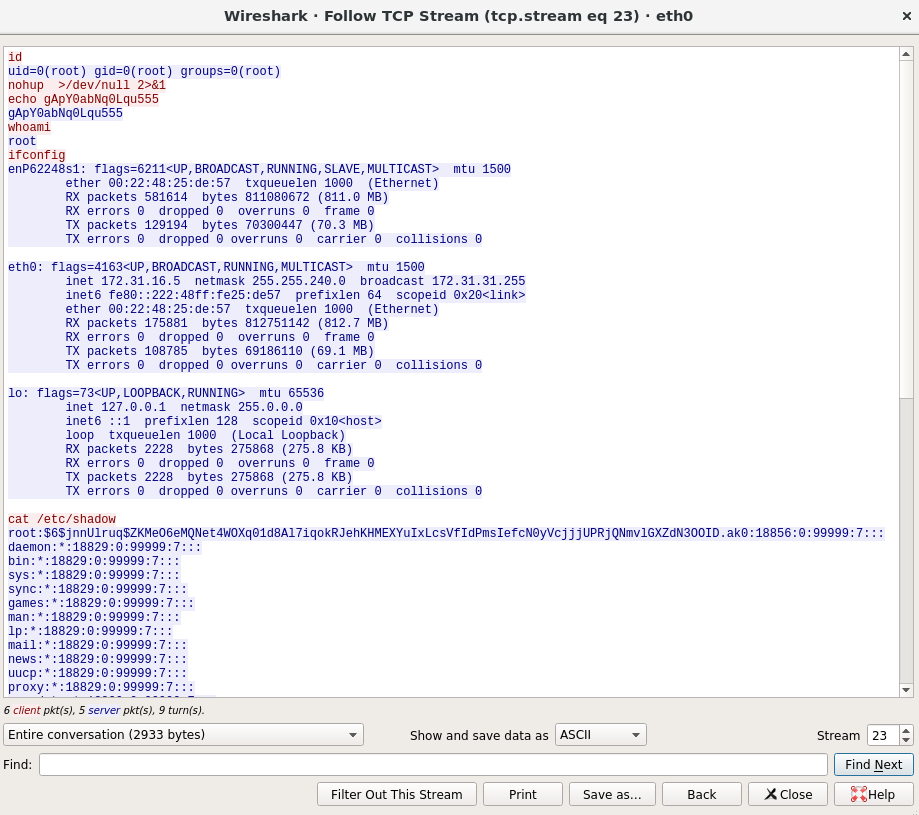This screenshot has height=815, width=919.
Task: Click the 'eth0: flags=4163' interface line
Action: tap(216, 267)
